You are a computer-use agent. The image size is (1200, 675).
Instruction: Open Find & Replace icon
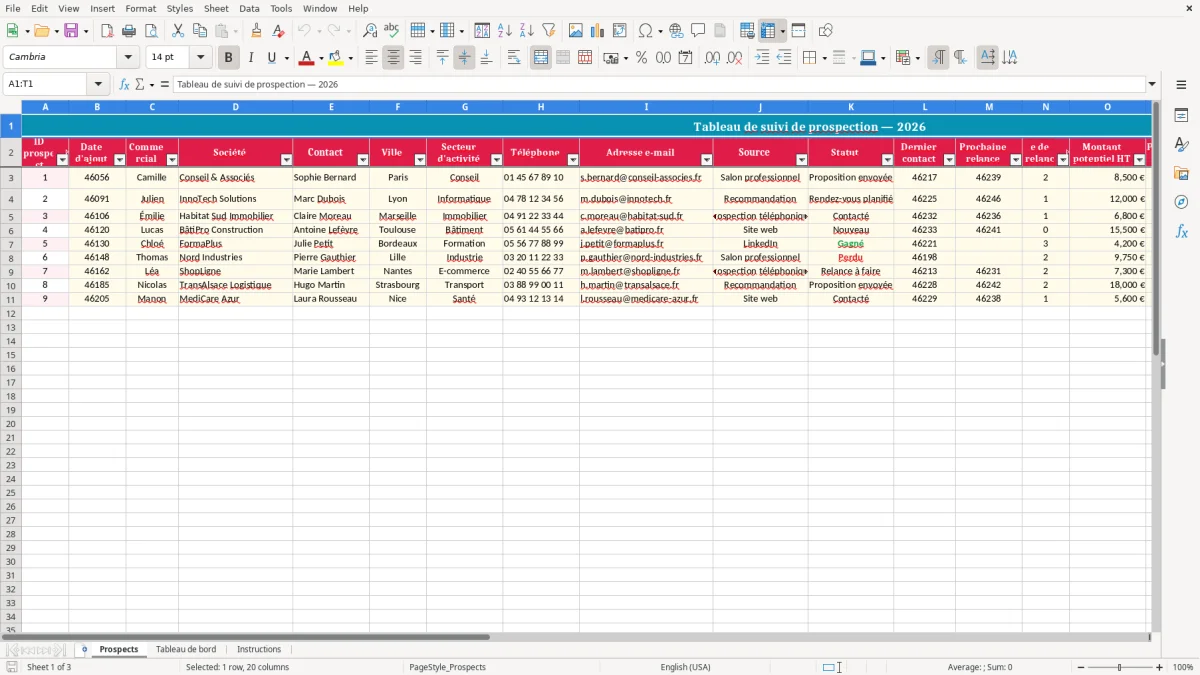coord(370,31)
